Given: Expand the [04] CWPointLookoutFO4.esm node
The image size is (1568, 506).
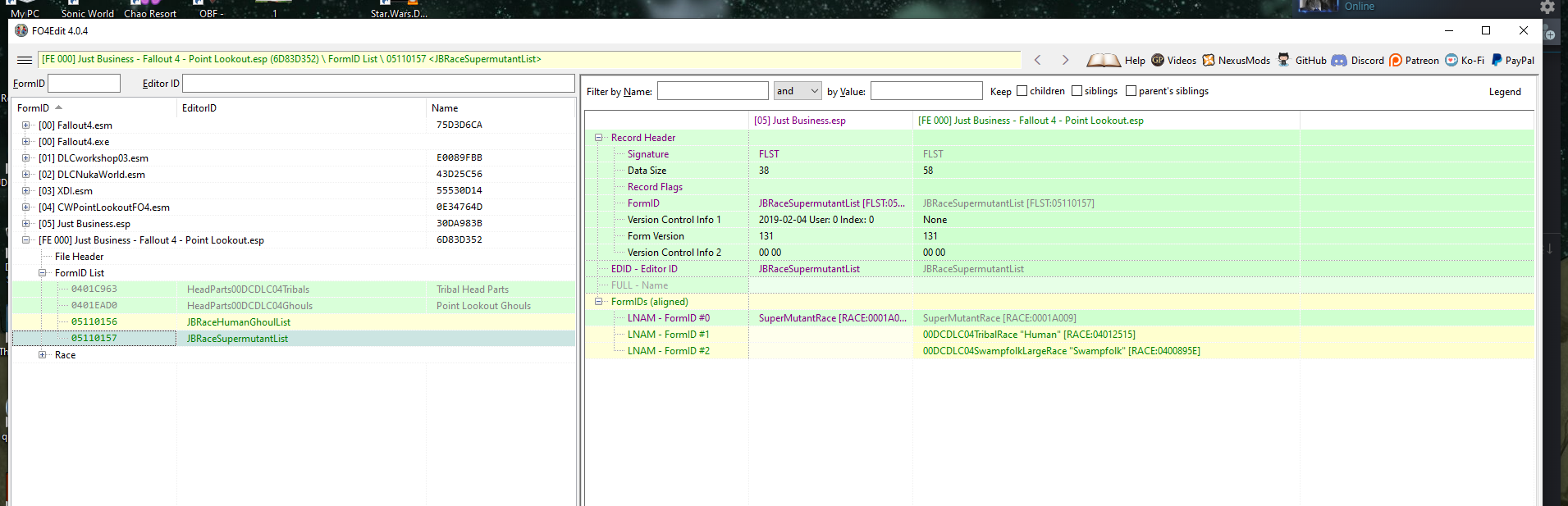Looking at the screenshot, I should (x=25, y=207).
